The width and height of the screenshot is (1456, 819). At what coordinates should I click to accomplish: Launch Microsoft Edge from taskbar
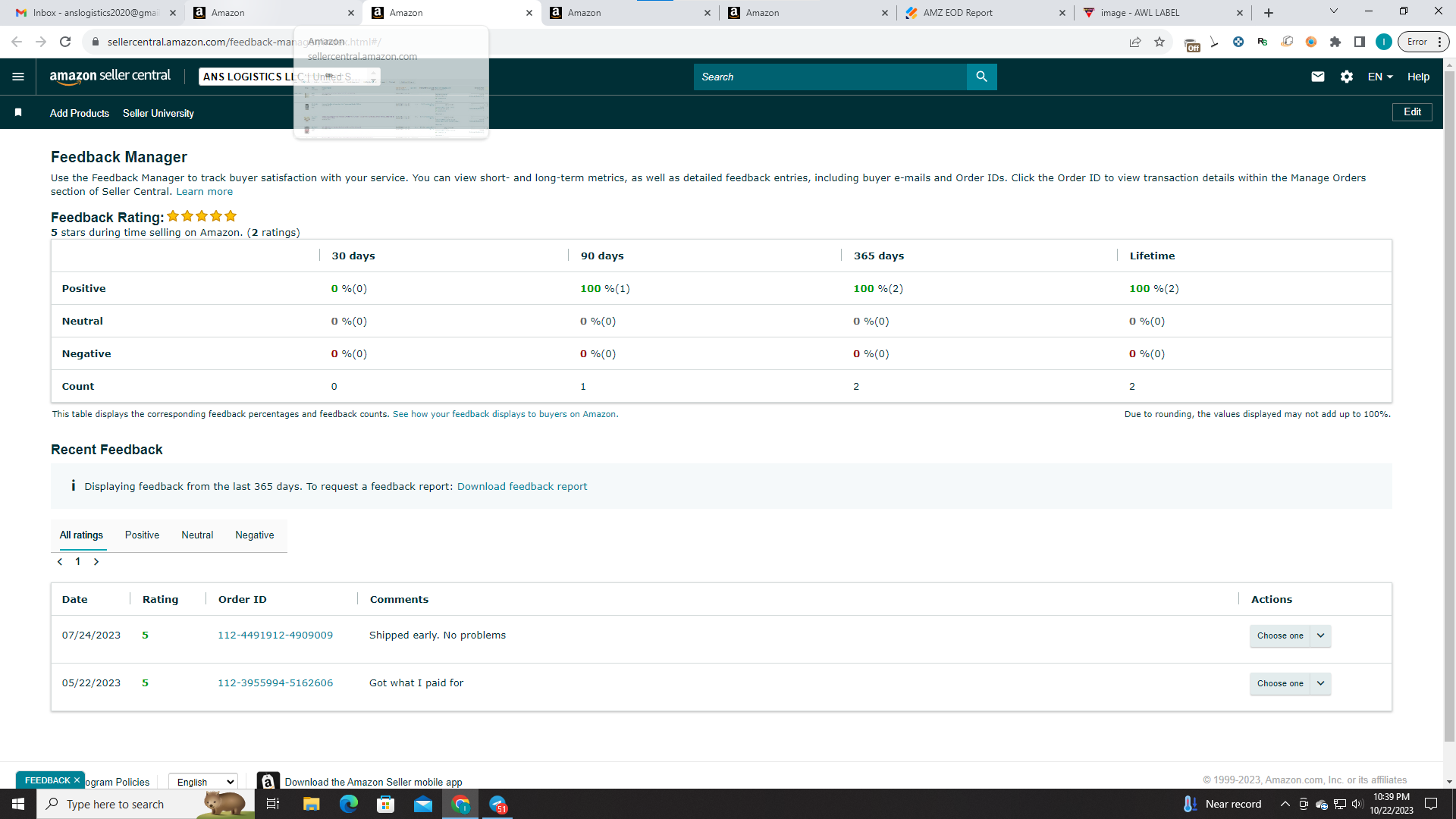(x=349, y=804)
